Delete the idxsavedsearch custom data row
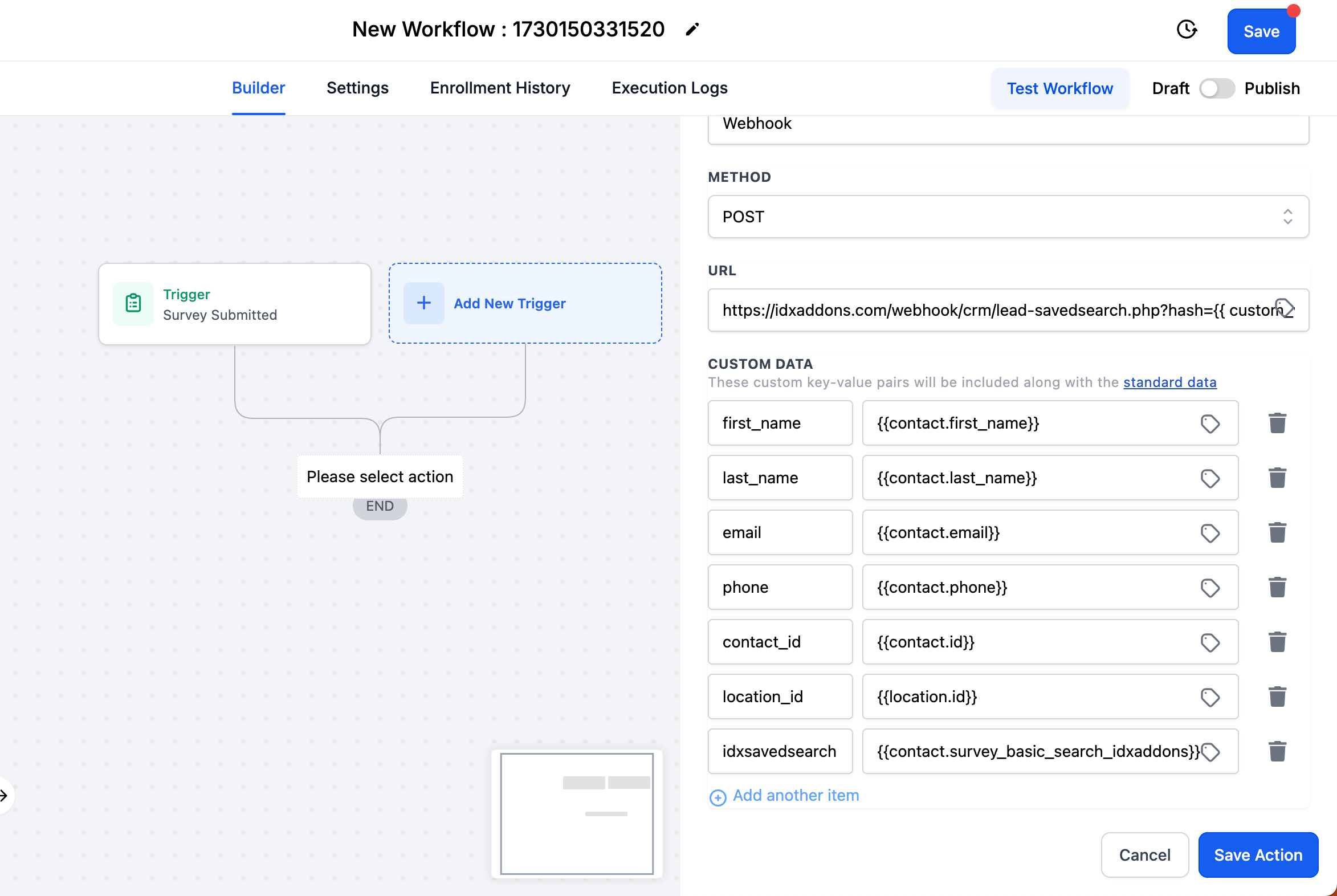1337x896 pixels. (1277, 751)
